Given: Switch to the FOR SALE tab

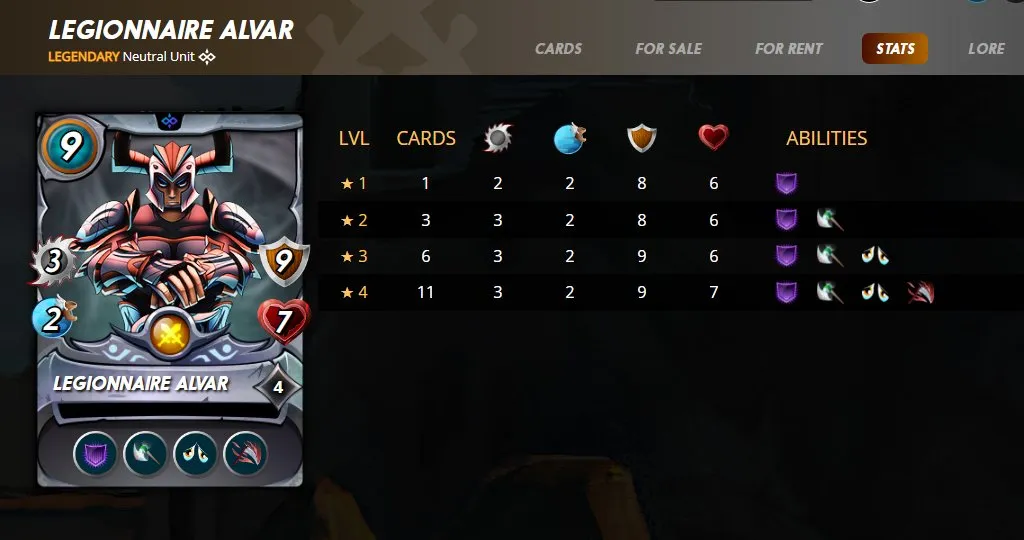Looking at the screenshot, I should click(x=668, y=48).
